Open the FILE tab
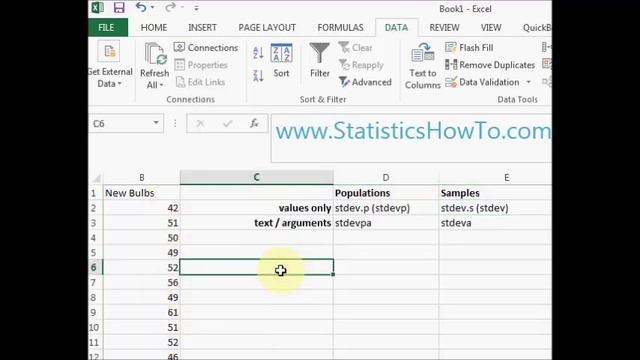640x360 pixels. tap(108, 27)
